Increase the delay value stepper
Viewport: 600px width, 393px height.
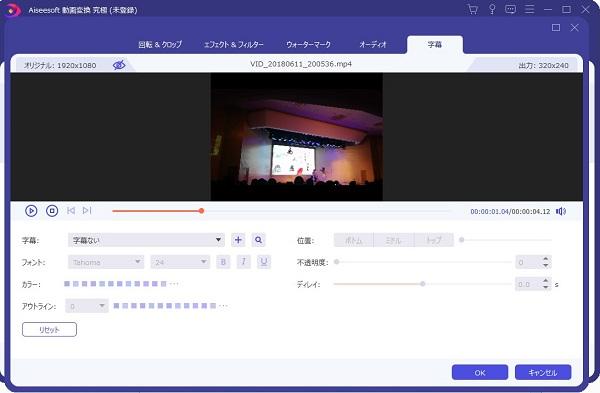pos(546,281)
